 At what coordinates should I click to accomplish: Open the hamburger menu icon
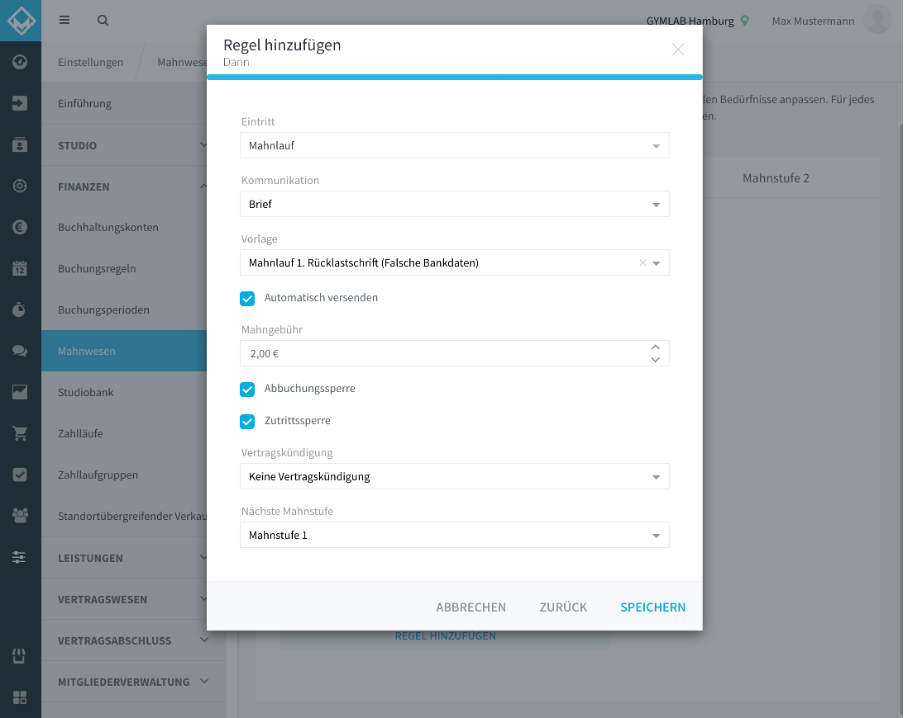click(x=64, y=20)
